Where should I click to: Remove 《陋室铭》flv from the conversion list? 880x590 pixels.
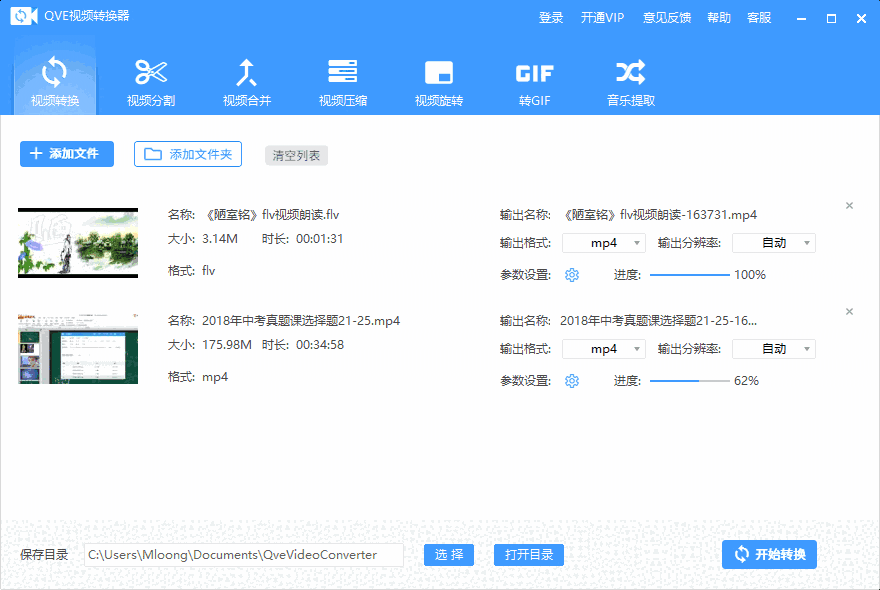(849, 204)
